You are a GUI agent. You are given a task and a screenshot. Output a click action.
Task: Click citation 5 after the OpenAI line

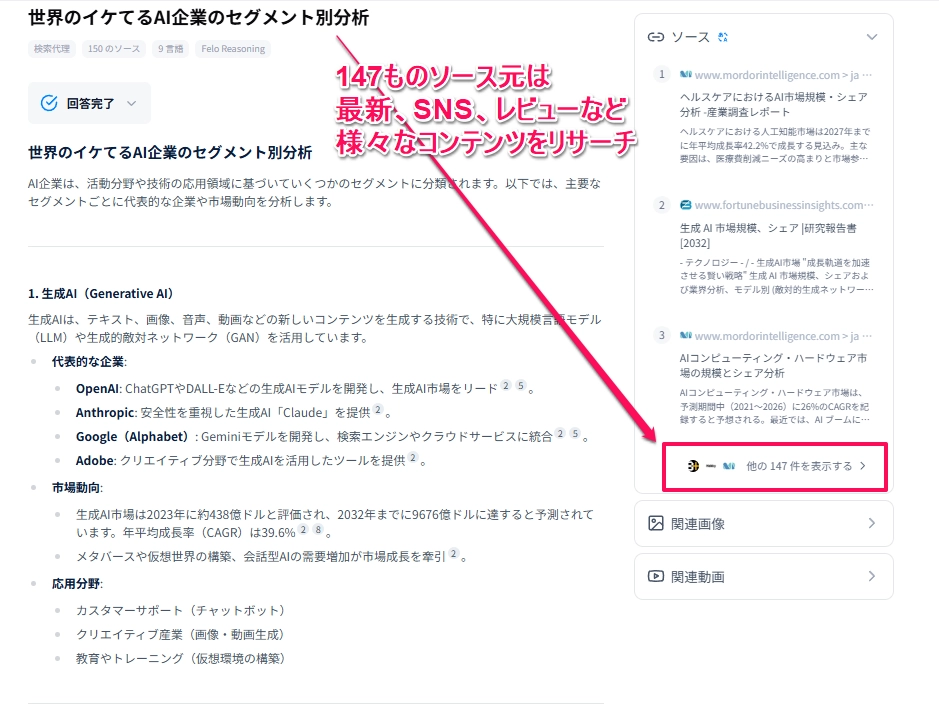coord(521,386)
